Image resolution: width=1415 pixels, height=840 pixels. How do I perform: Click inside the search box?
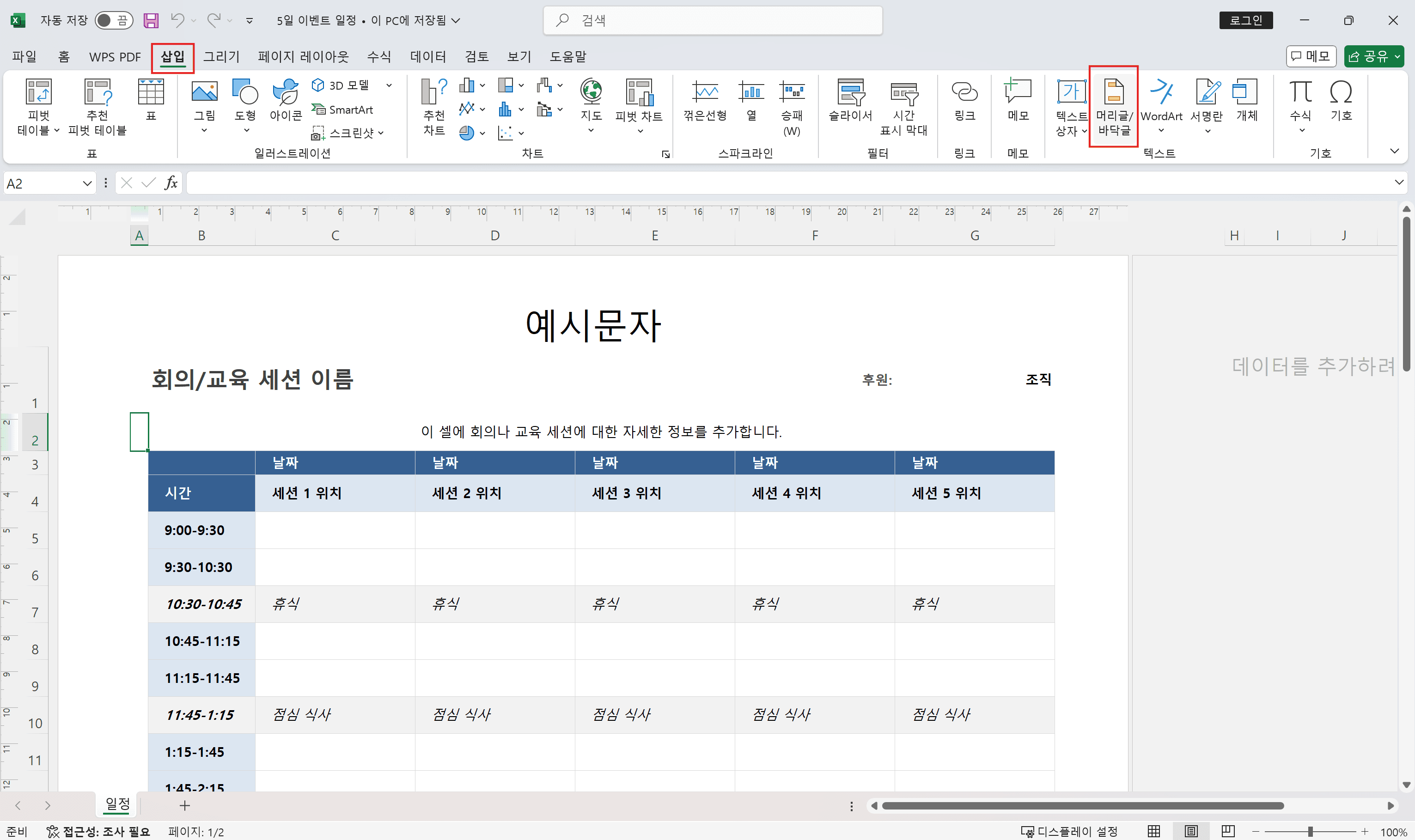712,20
